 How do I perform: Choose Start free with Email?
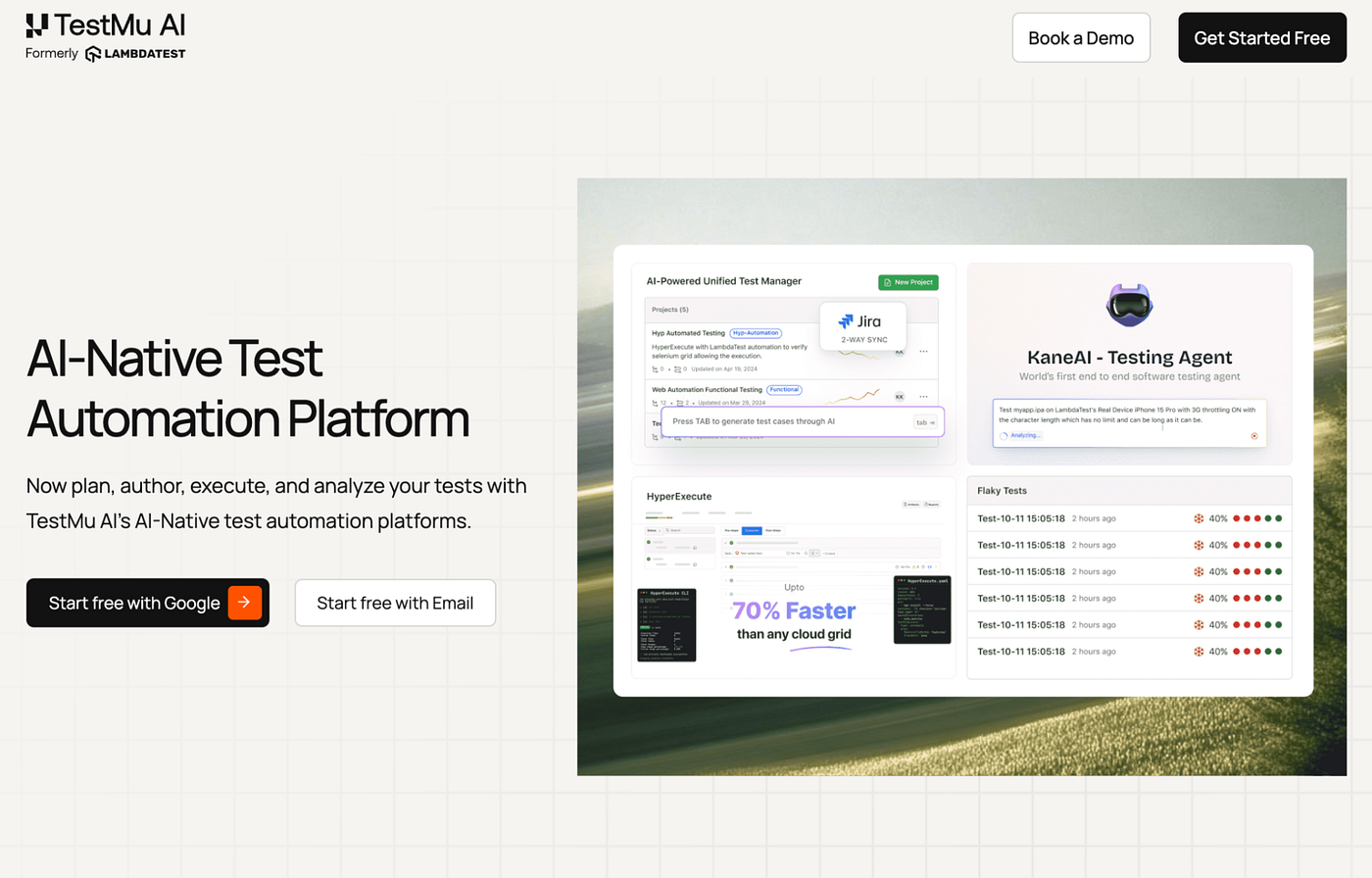(x=395, y=603)
